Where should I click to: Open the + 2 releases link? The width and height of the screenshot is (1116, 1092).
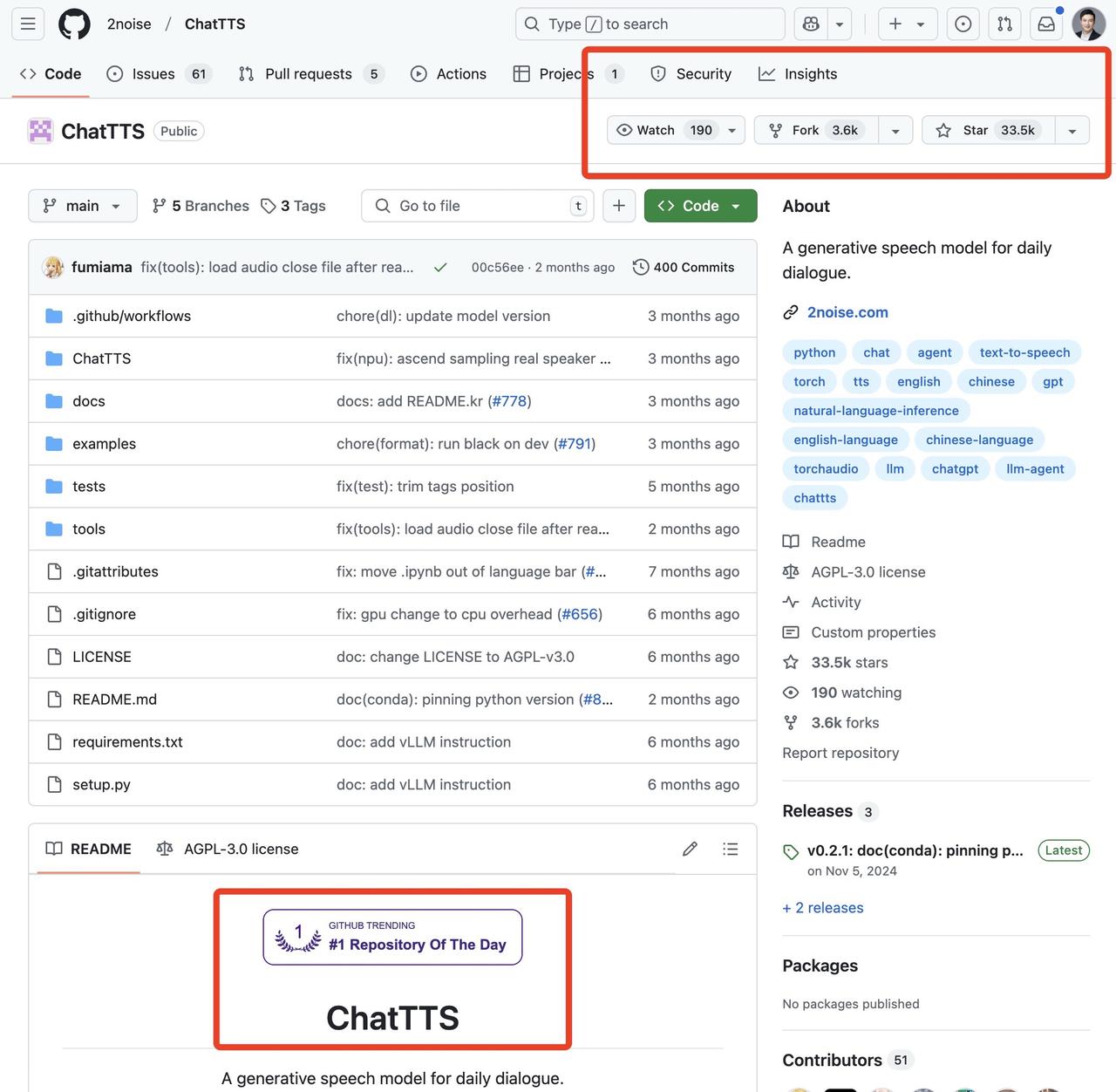(823, 908)
